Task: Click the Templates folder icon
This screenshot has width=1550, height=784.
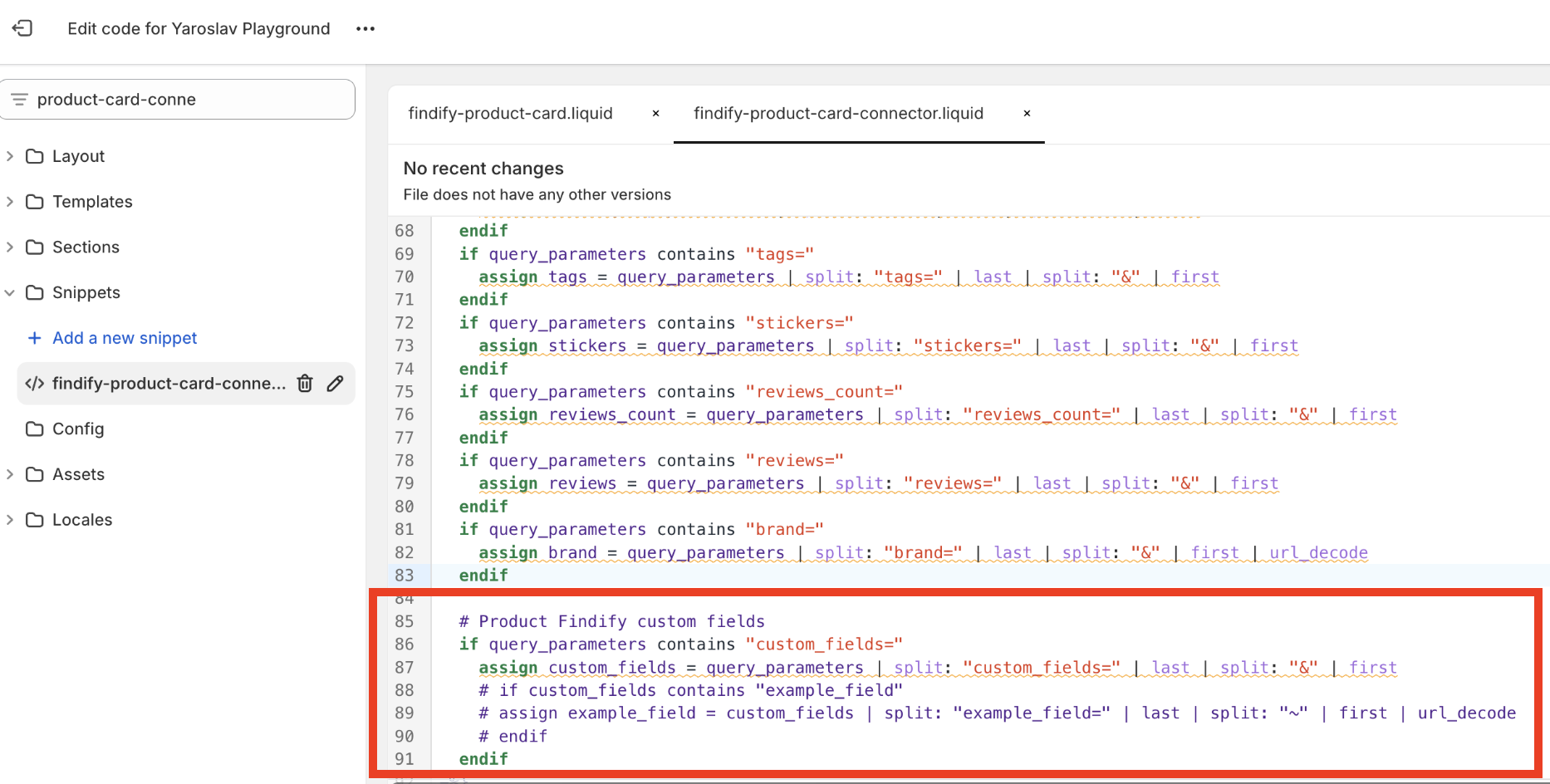Action: click(x=34, y=202)
